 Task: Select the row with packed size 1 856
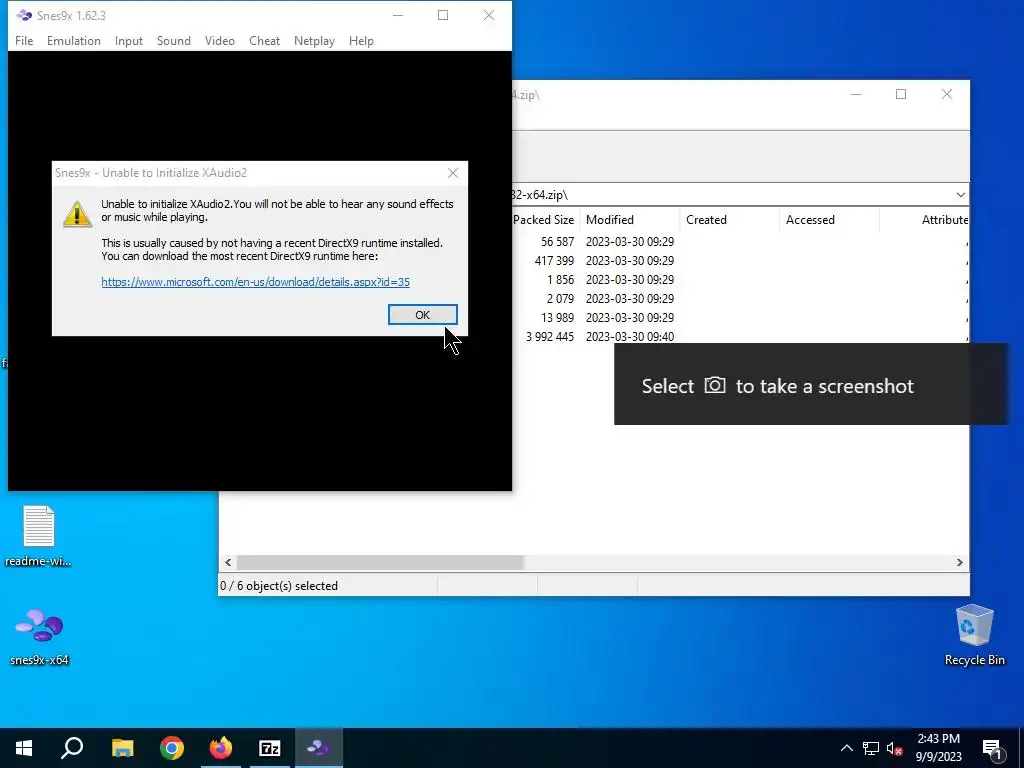point(741,280)
